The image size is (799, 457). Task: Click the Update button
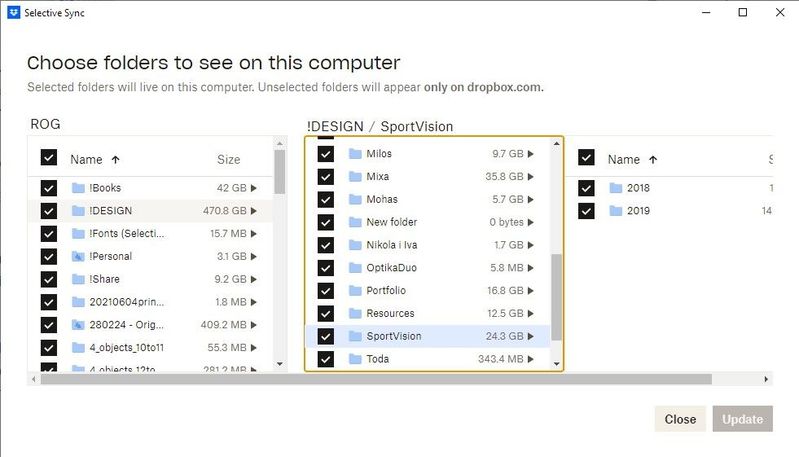click(x=742, y=419)
